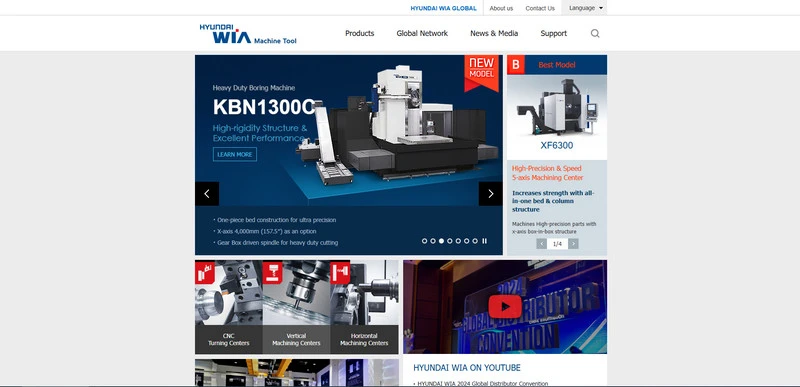Select the sixth banner slide dot
Image resolution: width=800 pixels, height=387 pixels.
pyautogui.click(x=466, y=241)
